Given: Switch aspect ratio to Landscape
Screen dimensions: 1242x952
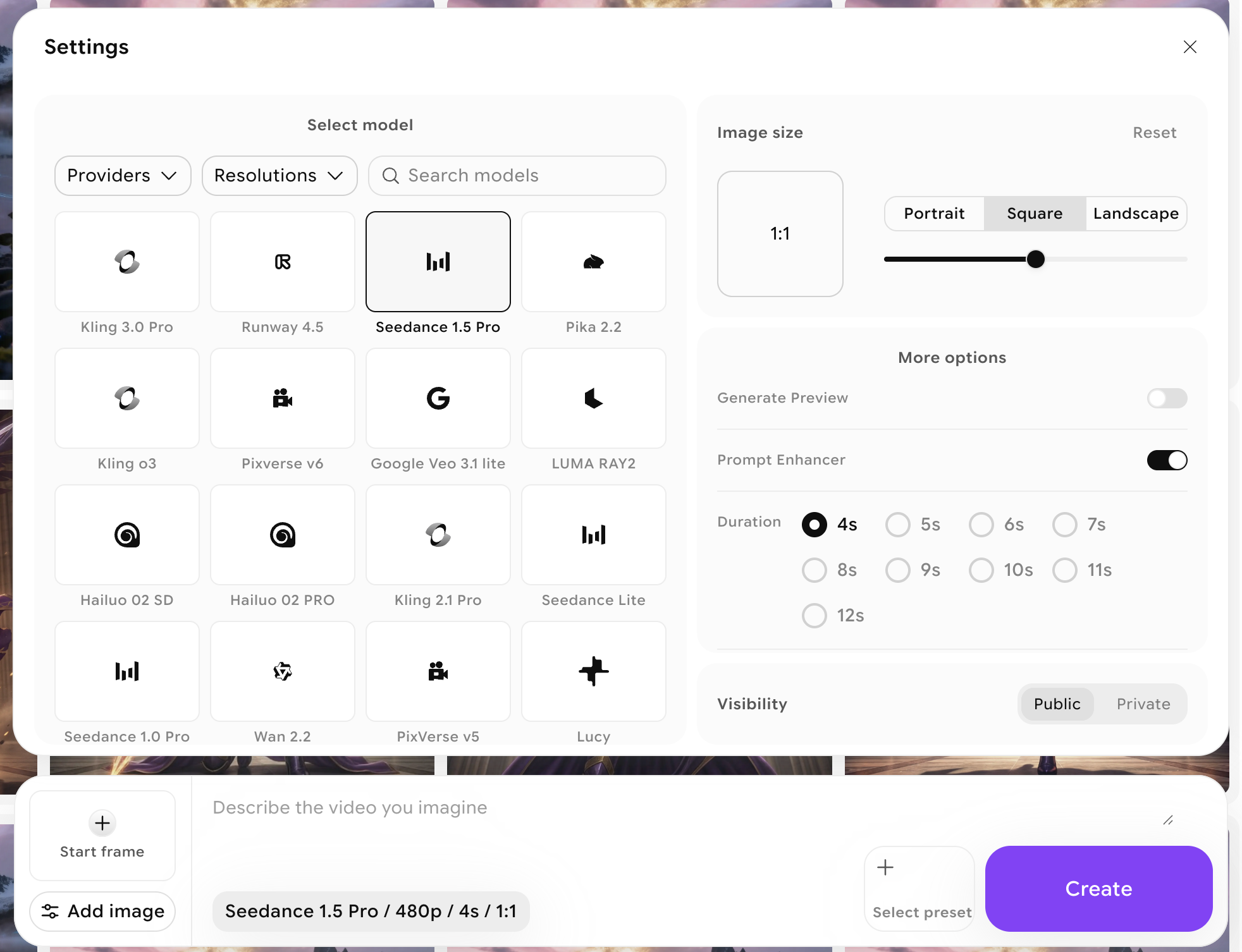Looking at the screenshot, I should click(1135, 214).
